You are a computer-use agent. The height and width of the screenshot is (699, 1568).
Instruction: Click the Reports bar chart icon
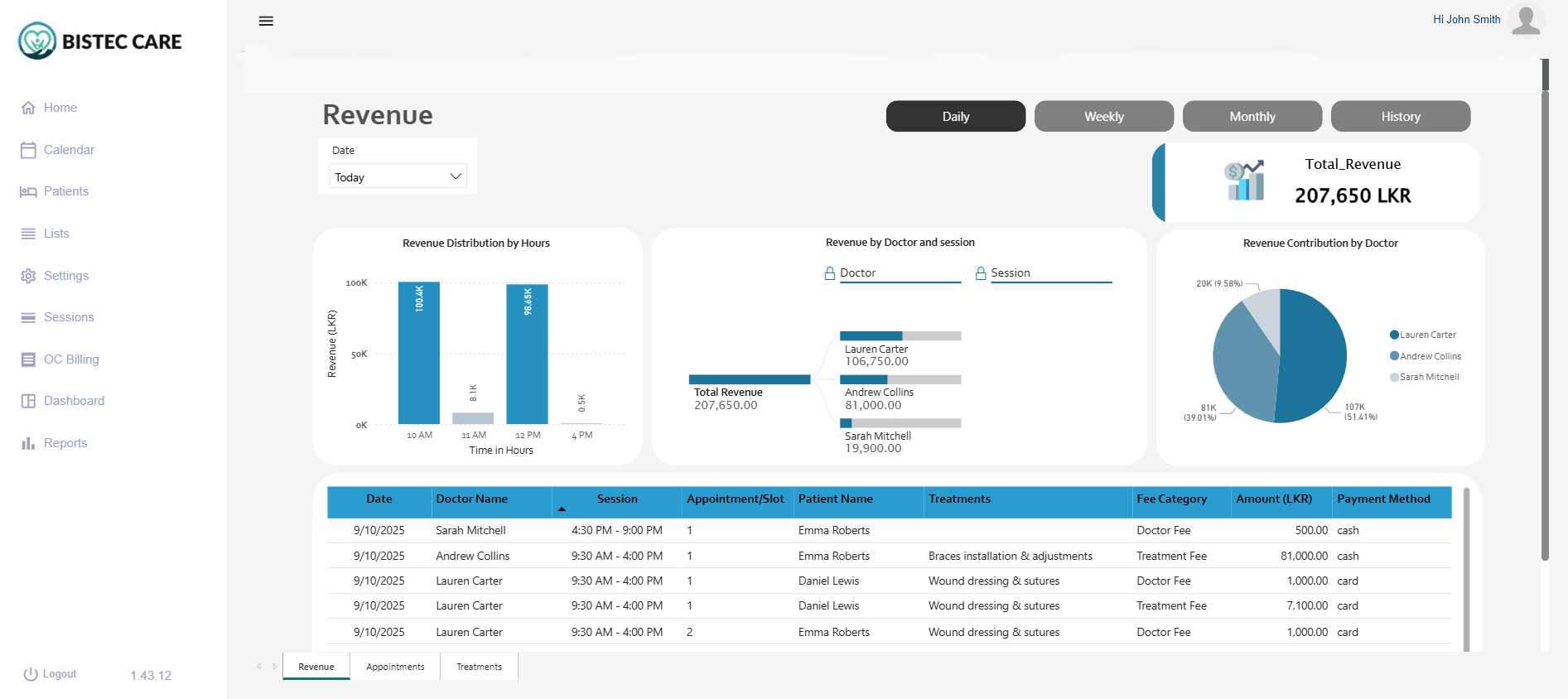tap(28, 443)
